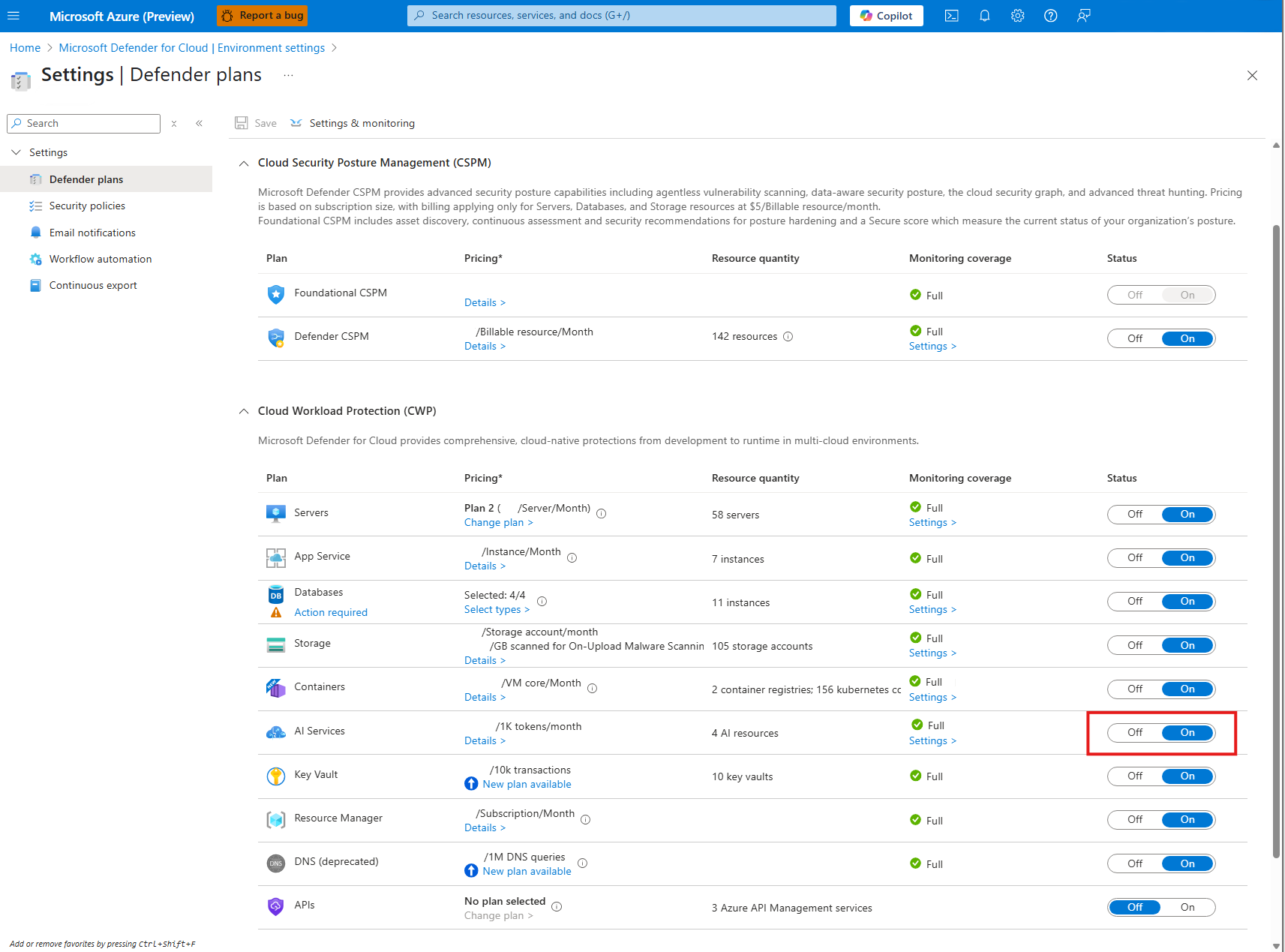1285x952 pixels.
Task: Open the Azure portal hamburger menu
Action: click(14, 16)
